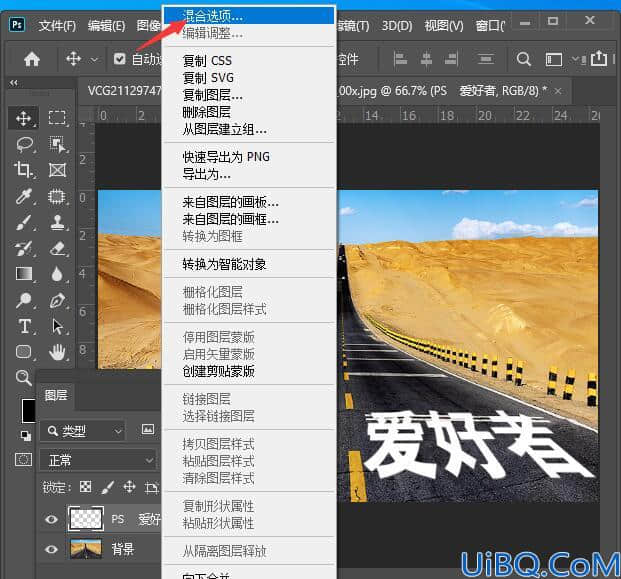Choose 复制 CSS in the context menu

coord(249,61)
